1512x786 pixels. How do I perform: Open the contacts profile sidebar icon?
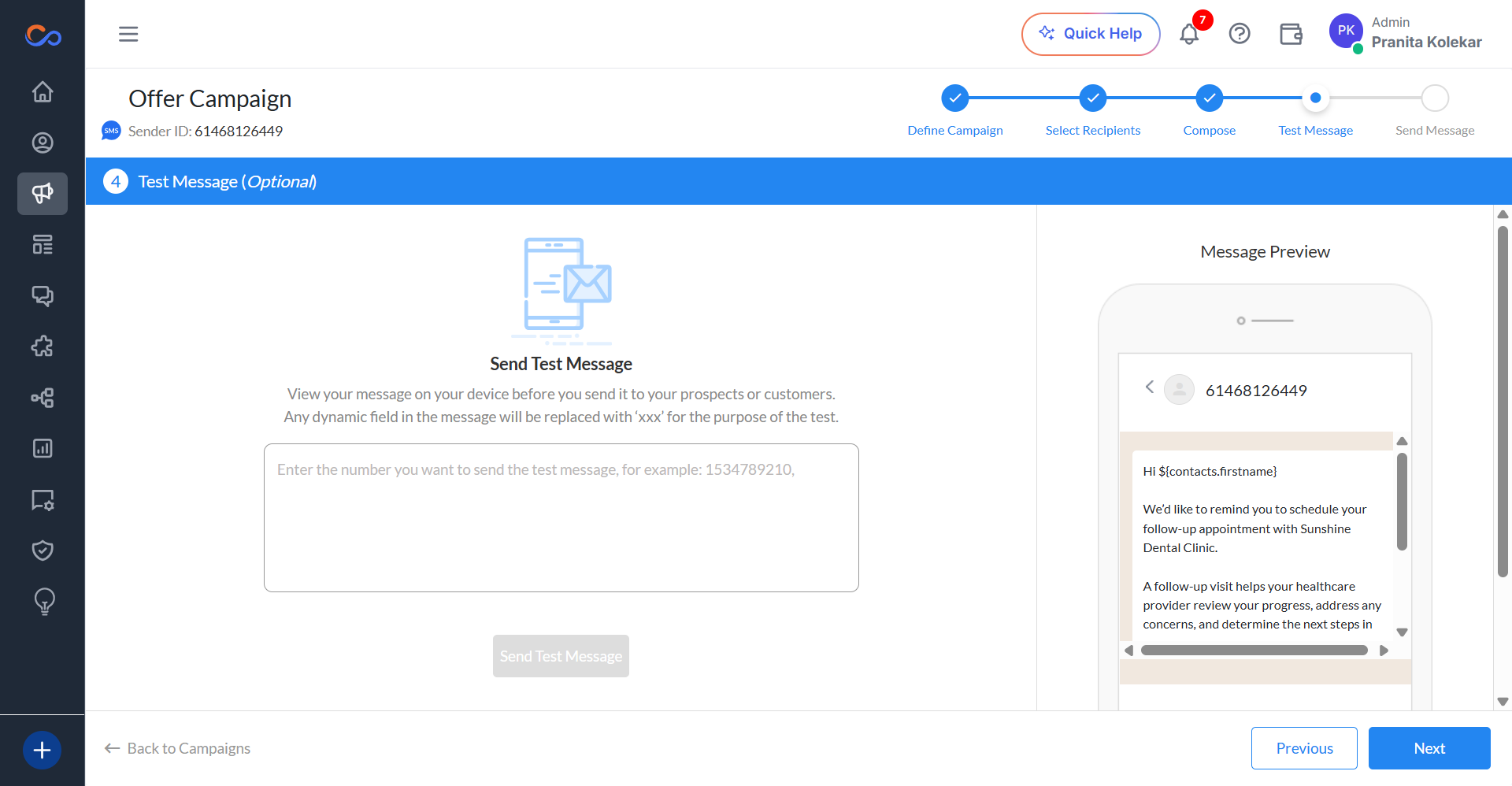(x=43, y=143)
